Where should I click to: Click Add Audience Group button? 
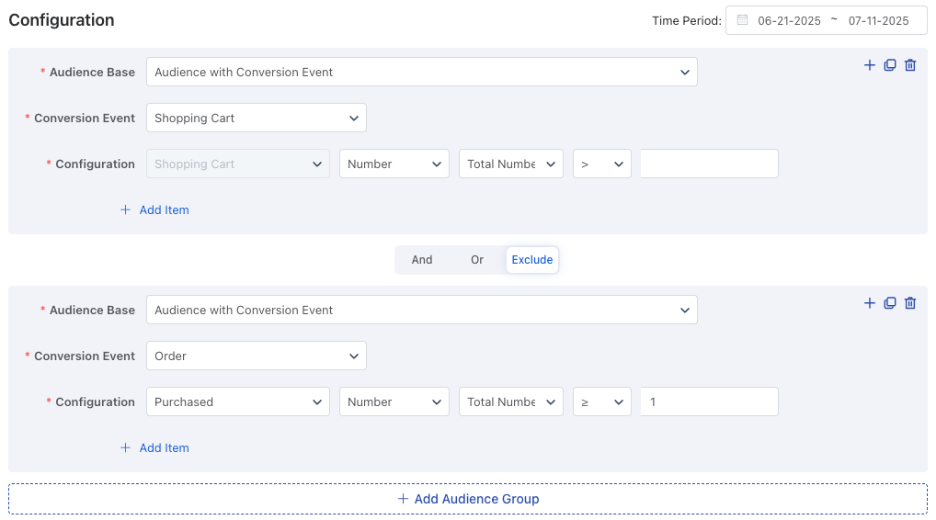tap(468, 499)
